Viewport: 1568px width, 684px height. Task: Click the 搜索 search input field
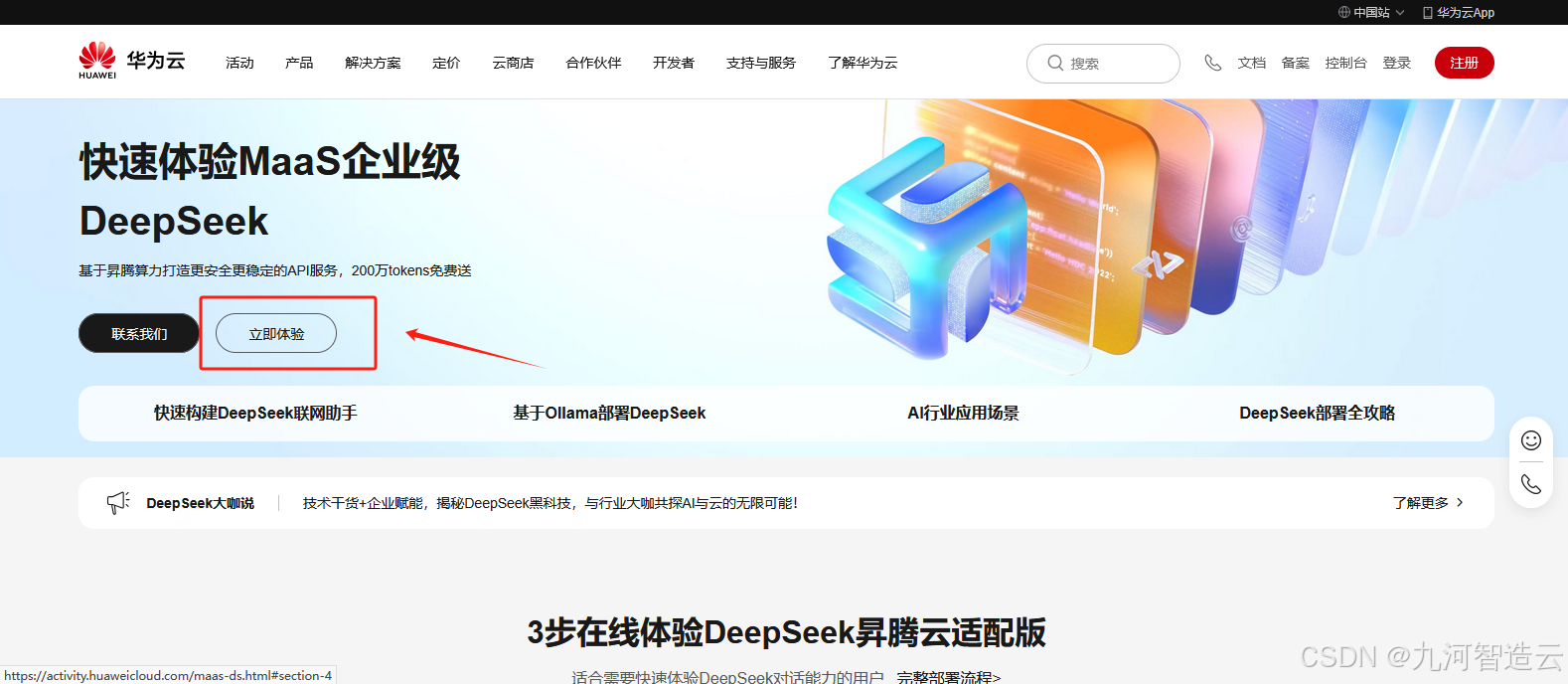click(1103, 64)
